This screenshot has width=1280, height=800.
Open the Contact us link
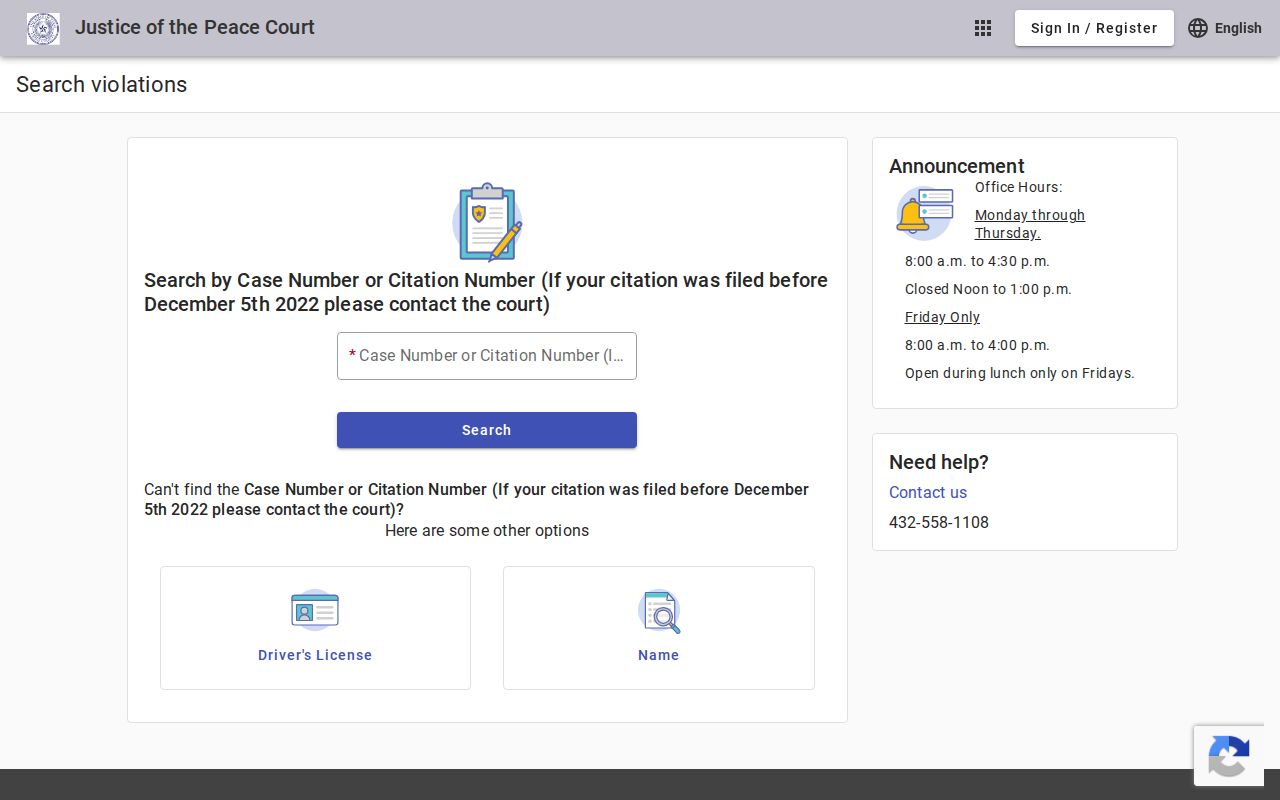click(x=928, y=492)
